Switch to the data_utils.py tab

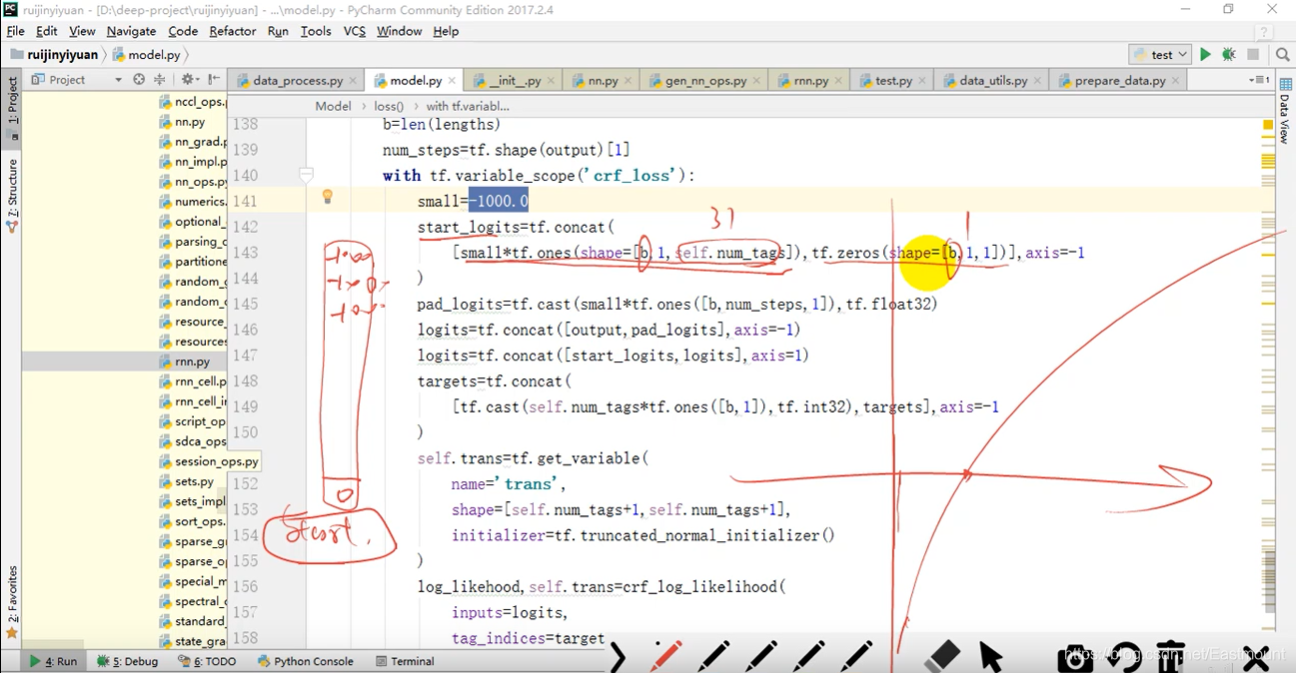(x=993, y=81)
